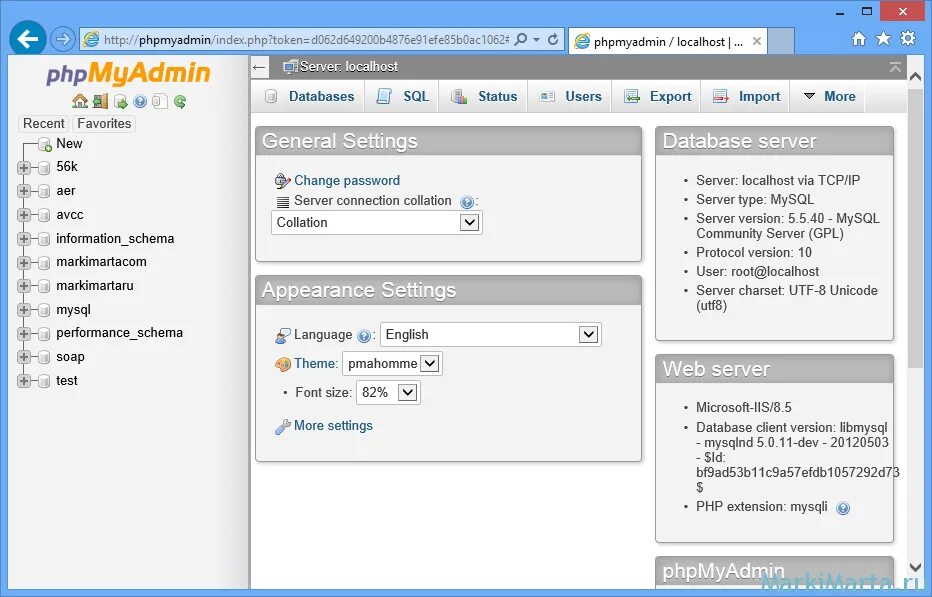Open the Theme dropdown showing pmahomme
932x597 pixels.
[x=392, y=363]
